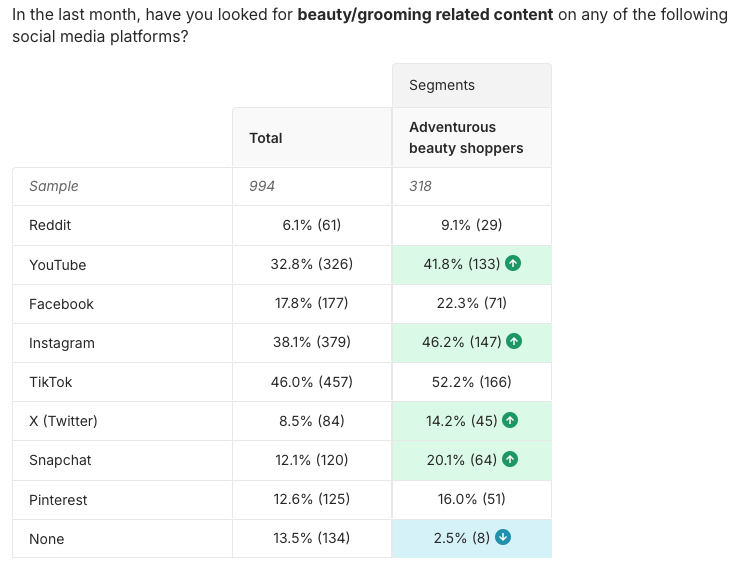Click the Instagram total value 38.1% (379)
This screenshot has height=566, width=746.
coord(312,342)
